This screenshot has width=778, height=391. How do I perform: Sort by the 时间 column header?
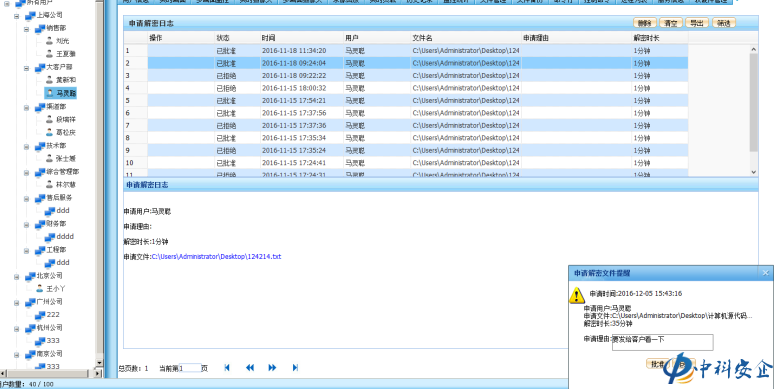point(301,38)
